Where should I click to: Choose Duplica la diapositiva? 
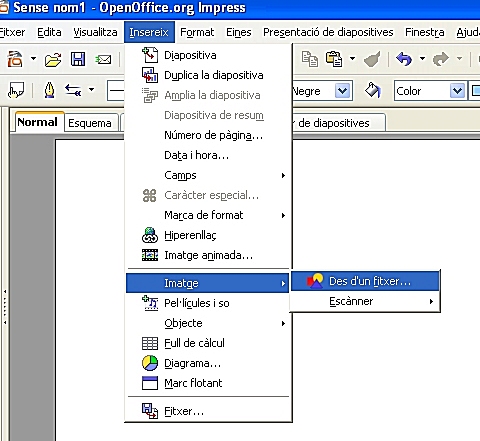208,75
